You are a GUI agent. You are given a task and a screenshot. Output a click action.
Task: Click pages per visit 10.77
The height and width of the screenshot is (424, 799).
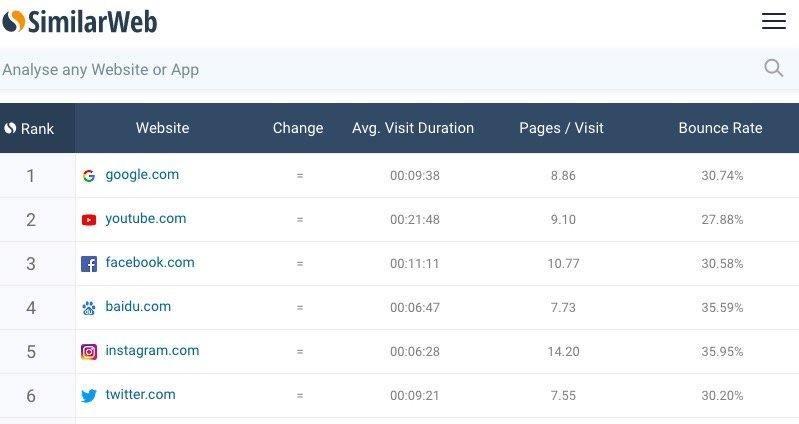(x=563, y=263)
